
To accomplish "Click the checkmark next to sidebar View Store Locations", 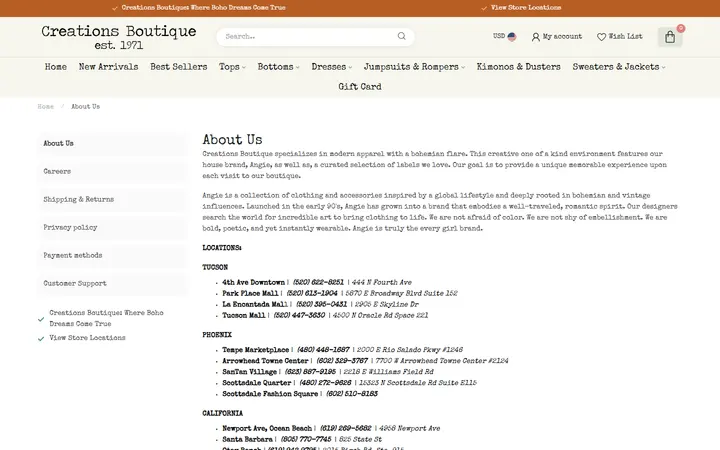I will 41,338.
